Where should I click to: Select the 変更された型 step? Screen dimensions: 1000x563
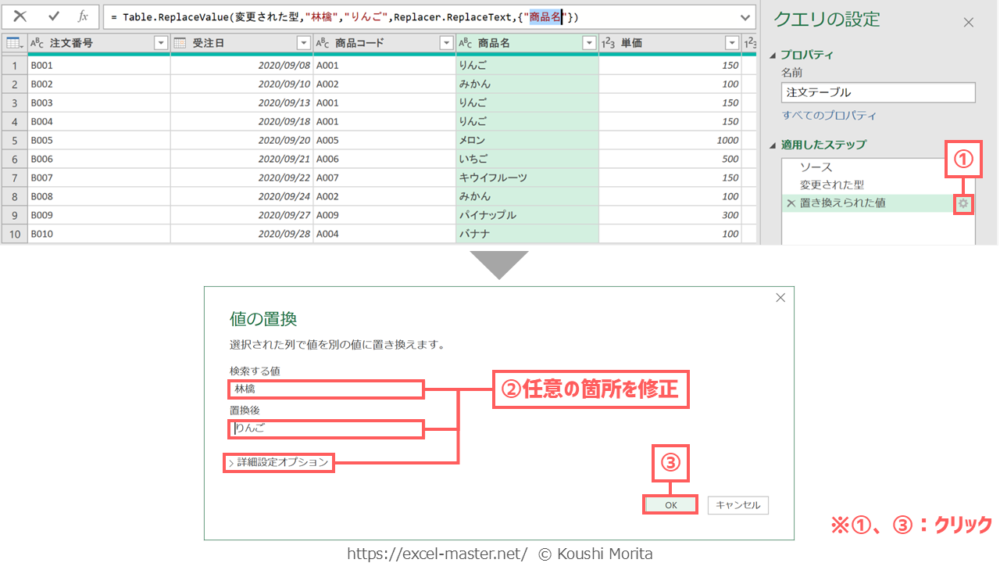tap(831, 185)
